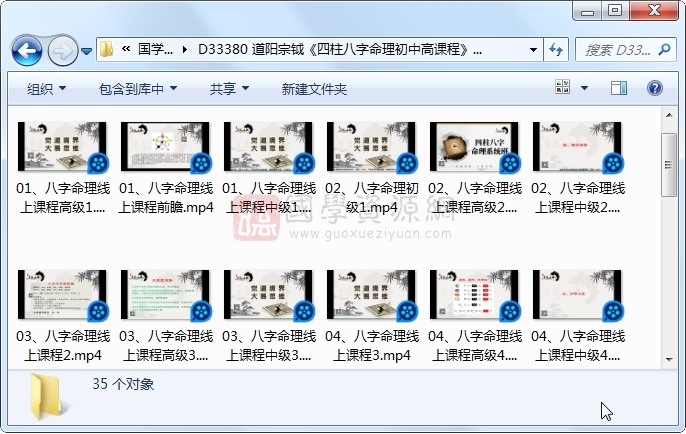This screenshot has width=686, height=434.
Task: Click scrollbar down arrow
Action: point(669,360)
